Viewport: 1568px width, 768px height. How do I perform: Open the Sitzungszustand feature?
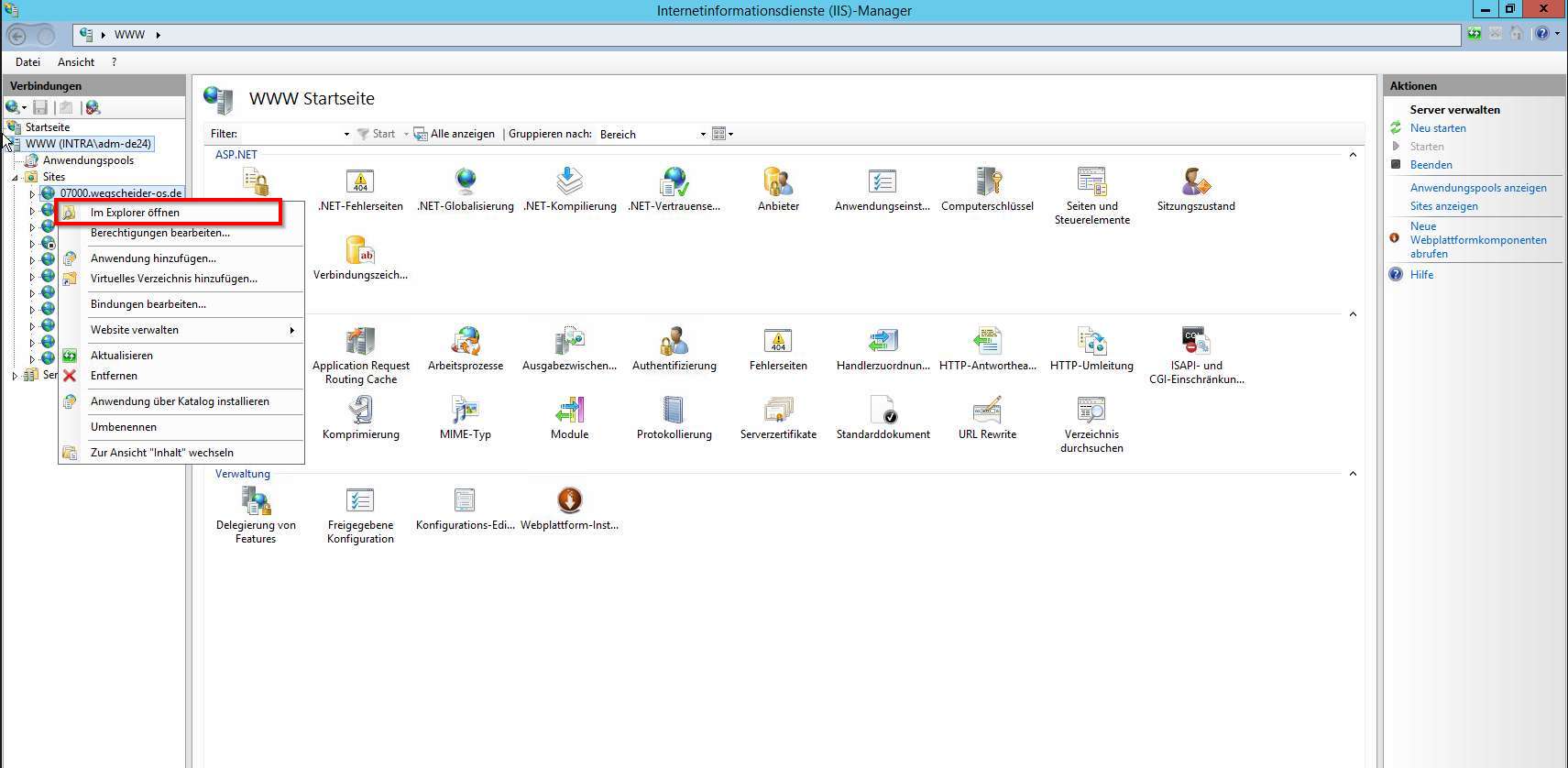[x=1196, y=190]
